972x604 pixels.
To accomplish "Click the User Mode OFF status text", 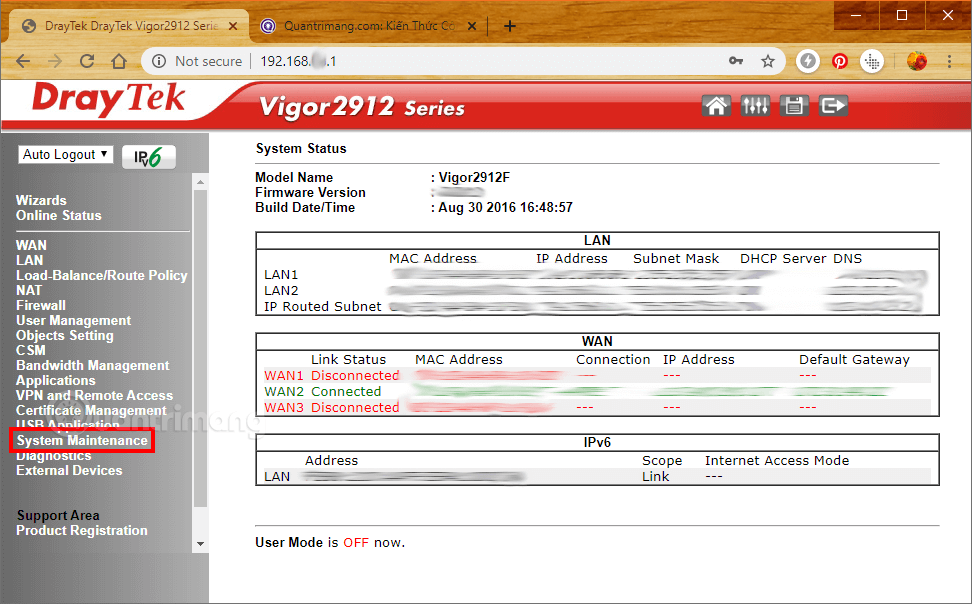I will tap(356, 543).
